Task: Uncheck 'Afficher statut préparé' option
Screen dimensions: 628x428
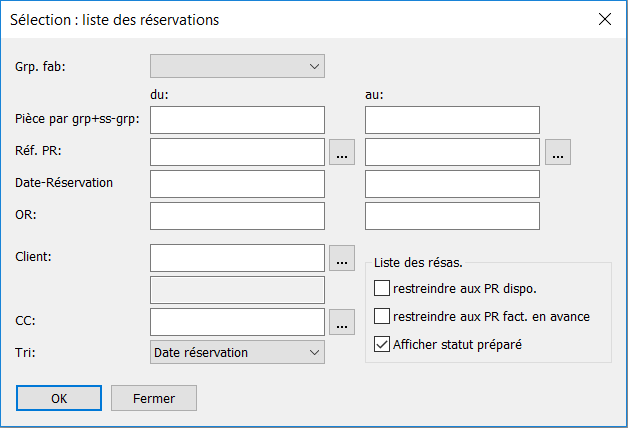Action: click(382, 344)
